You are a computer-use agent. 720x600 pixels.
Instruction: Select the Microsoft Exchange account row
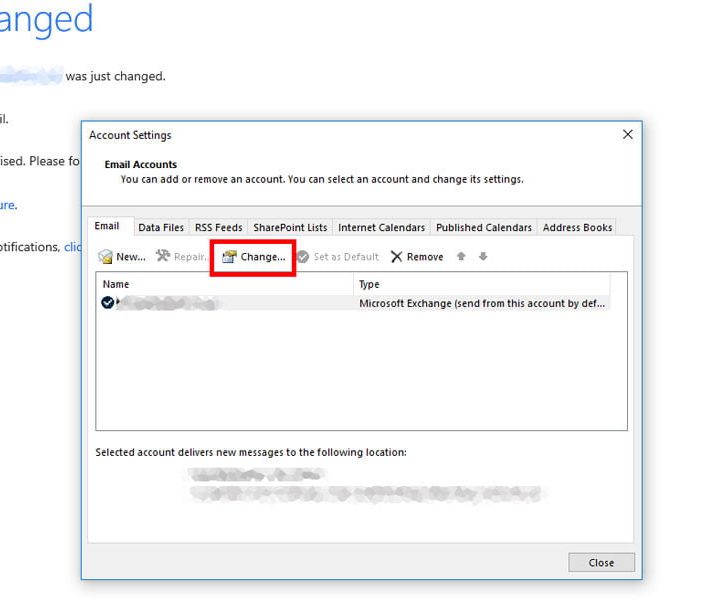(354, 303)
